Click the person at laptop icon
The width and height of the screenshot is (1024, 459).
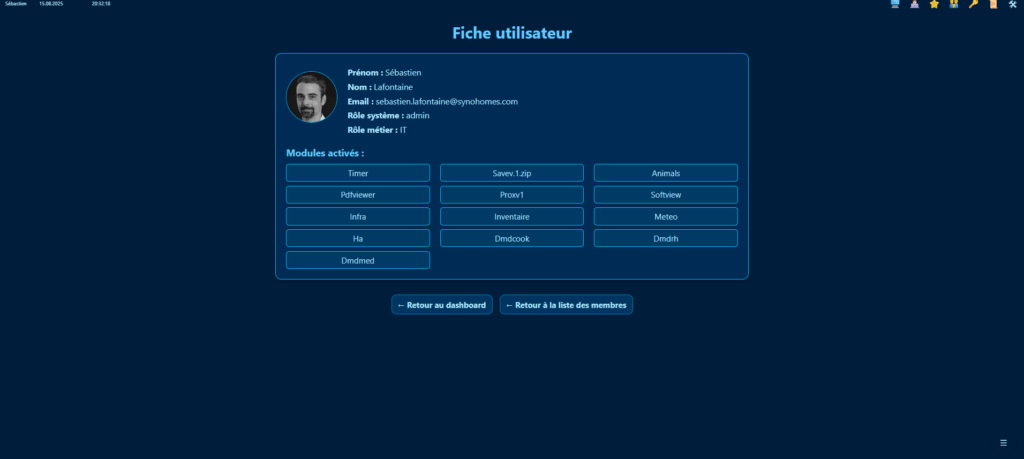914,5
